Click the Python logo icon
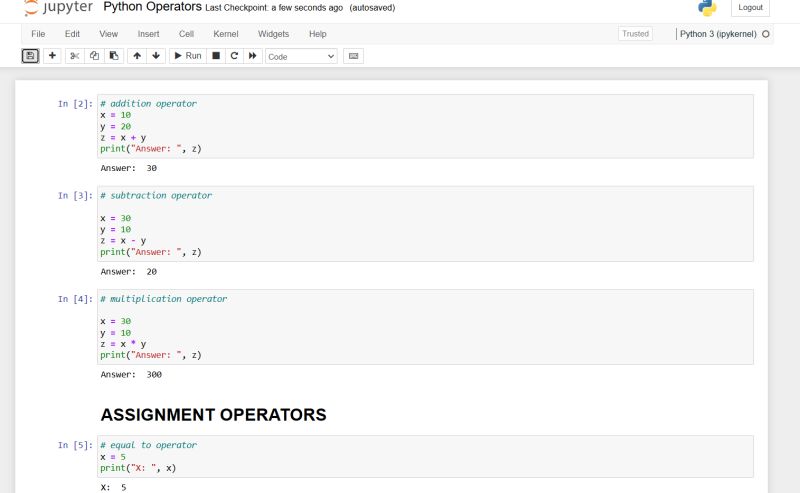The width and height of the screenshot is (800, 493). [707, 7]
